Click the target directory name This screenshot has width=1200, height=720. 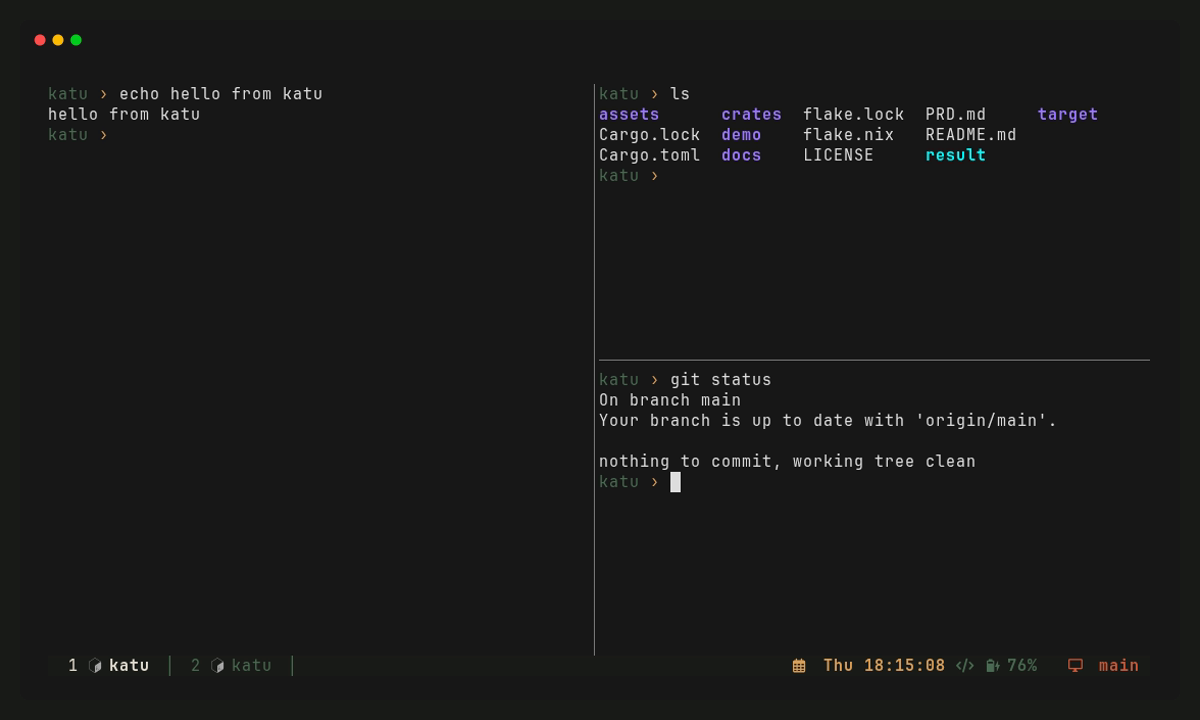[x=1067, y=115]
